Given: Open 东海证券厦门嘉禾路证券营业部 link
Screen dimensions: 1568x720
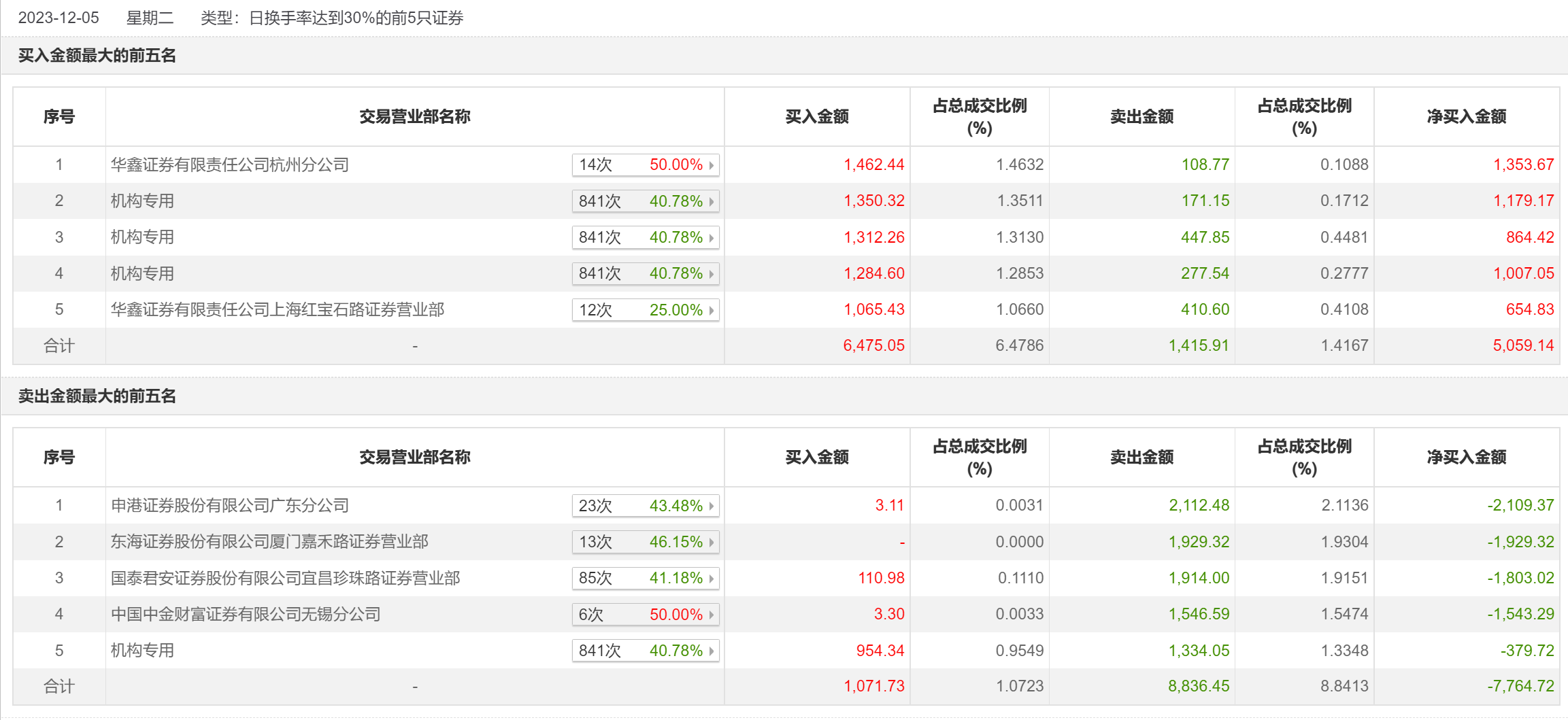Looking at the screenshot, I should (269, 542).
